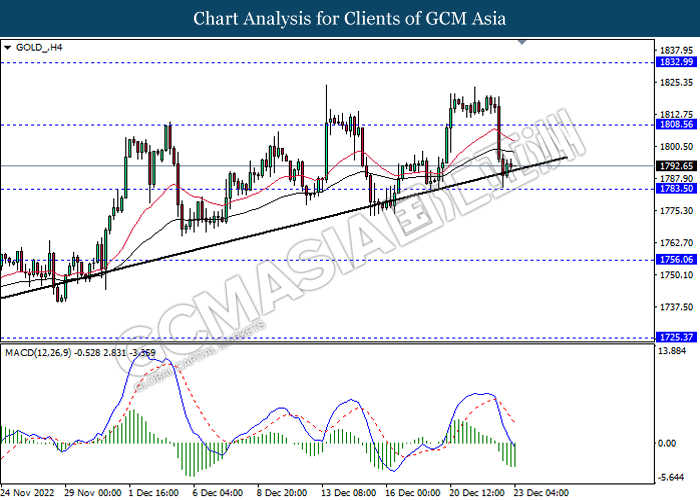Viewport: 700px width, 500px height.
Task: Click the 16 Dec 00:00 time label
Action: (413, 493)
